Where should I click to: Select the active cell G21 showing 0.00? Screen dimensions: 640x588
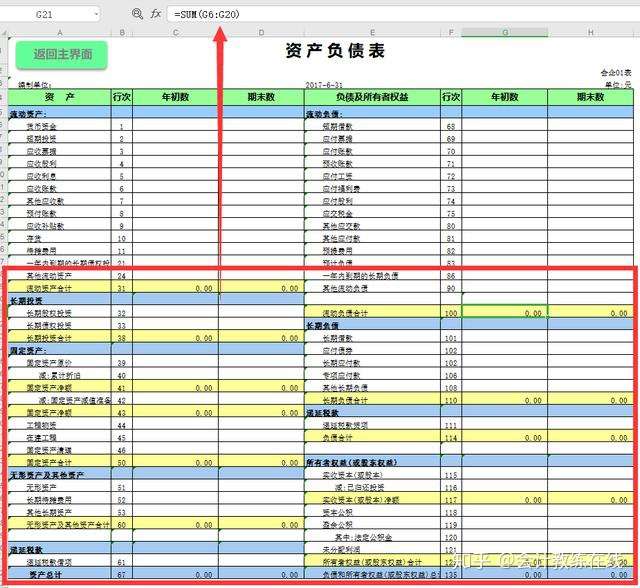click(x=504, y=312)
